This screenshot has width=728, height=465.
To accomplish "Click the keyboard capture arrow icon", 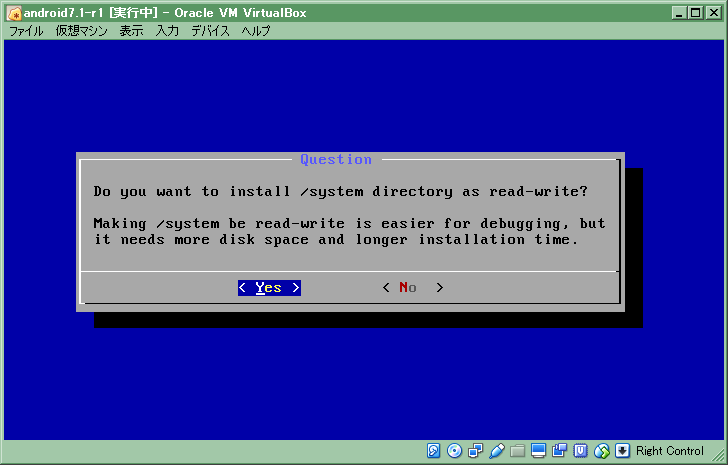I will pyautogui.click(x=622, y=451).
